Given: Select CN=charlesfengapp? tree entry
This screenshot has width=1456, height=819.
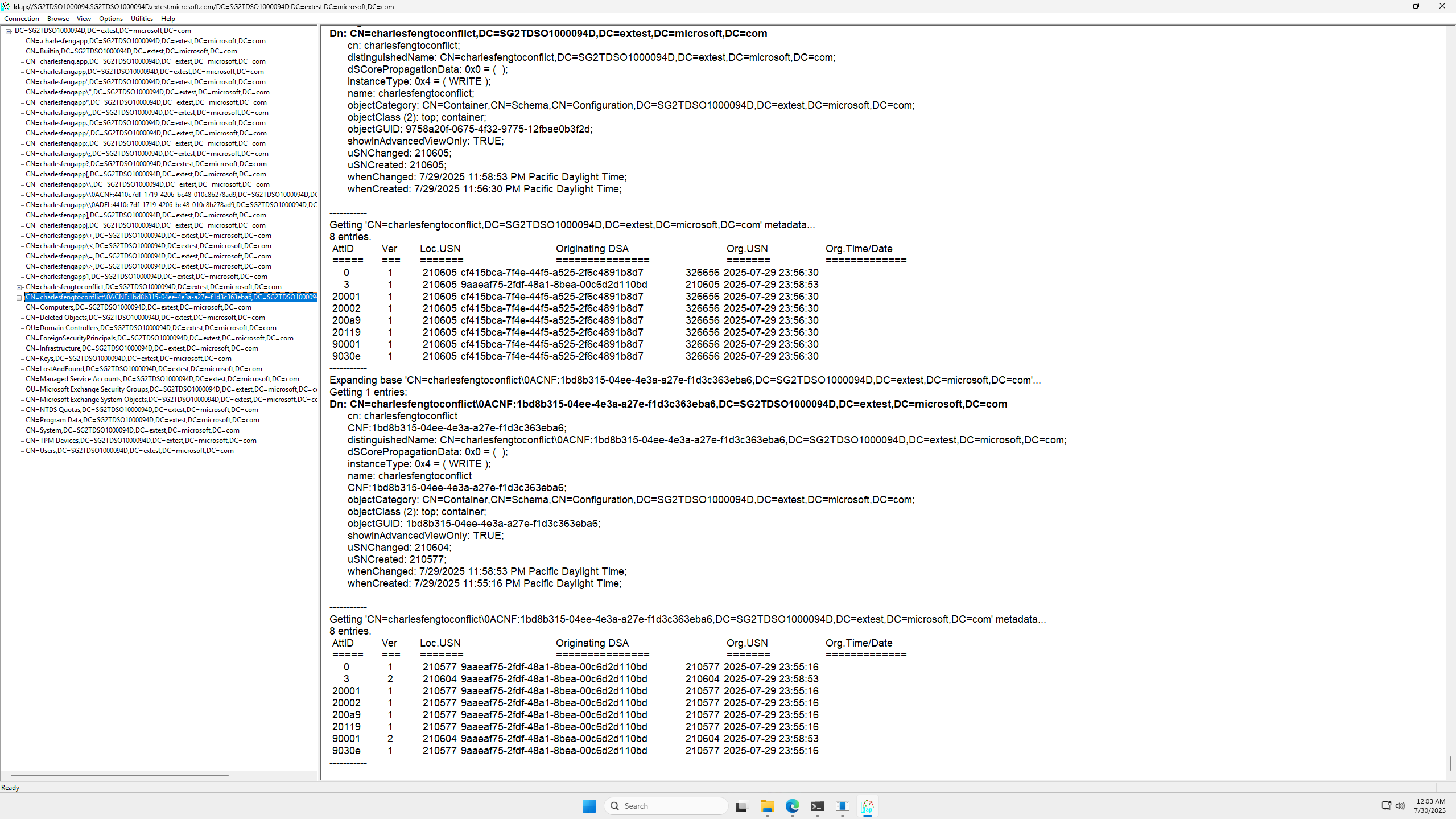Looking at the screenshot, I should click(146, 164).
